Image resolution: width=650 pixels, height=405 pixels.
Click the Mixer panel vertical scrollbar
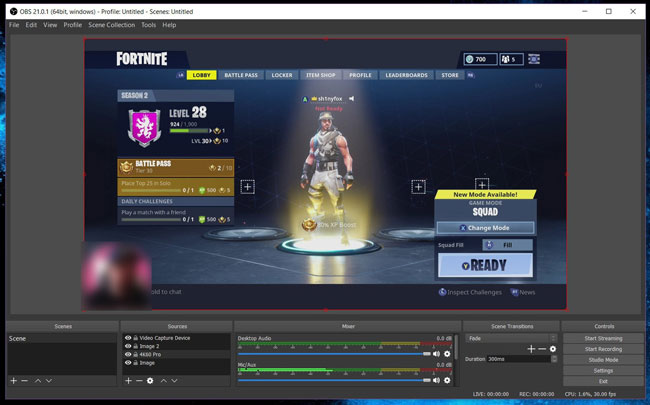[x=456, y=347]
